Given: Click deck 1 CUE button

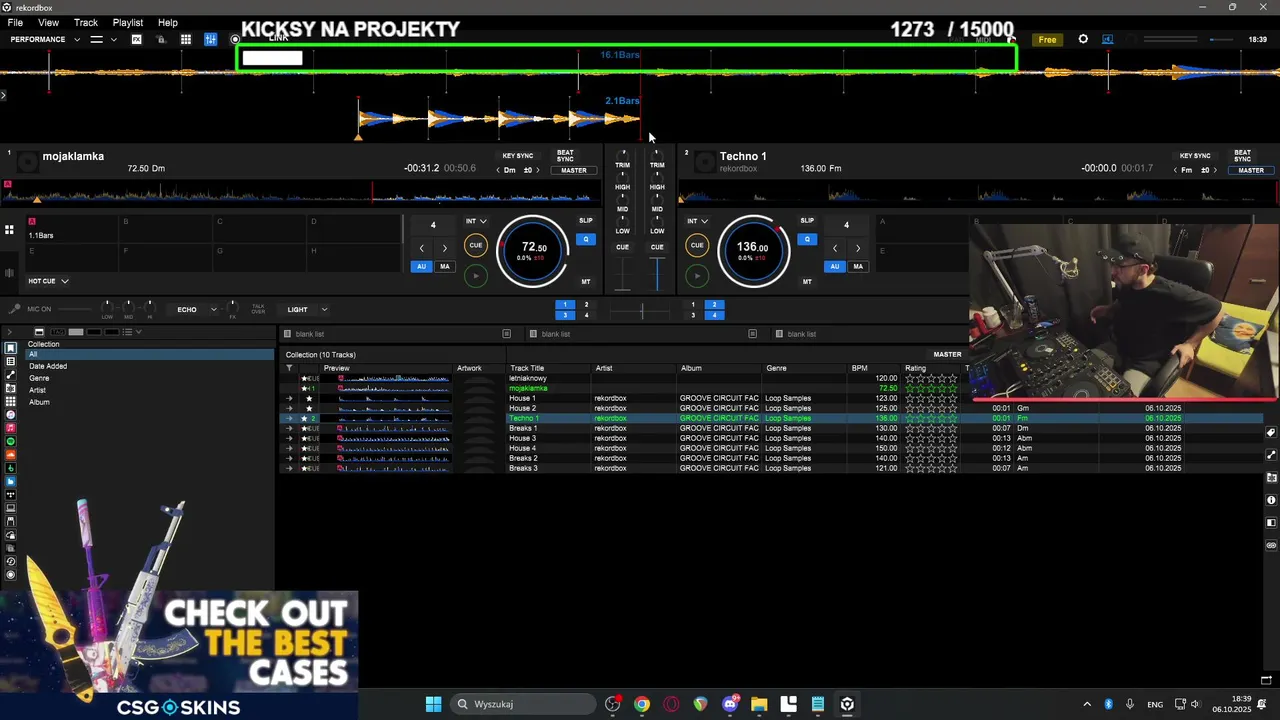Looking at the screenshot, I should point(476,245).
